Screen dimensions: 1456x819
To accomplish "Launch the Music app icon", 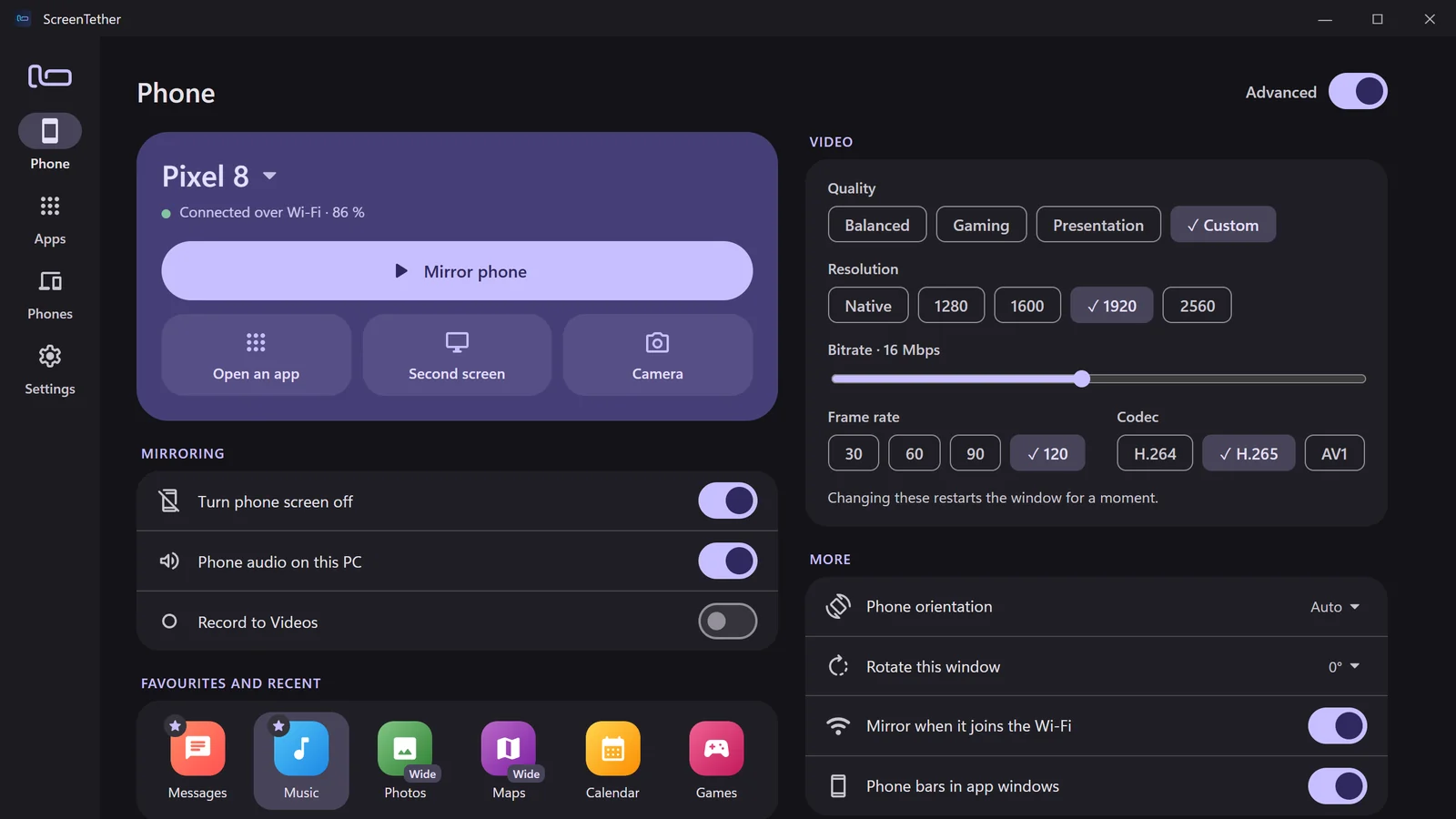I will point(301,748).
